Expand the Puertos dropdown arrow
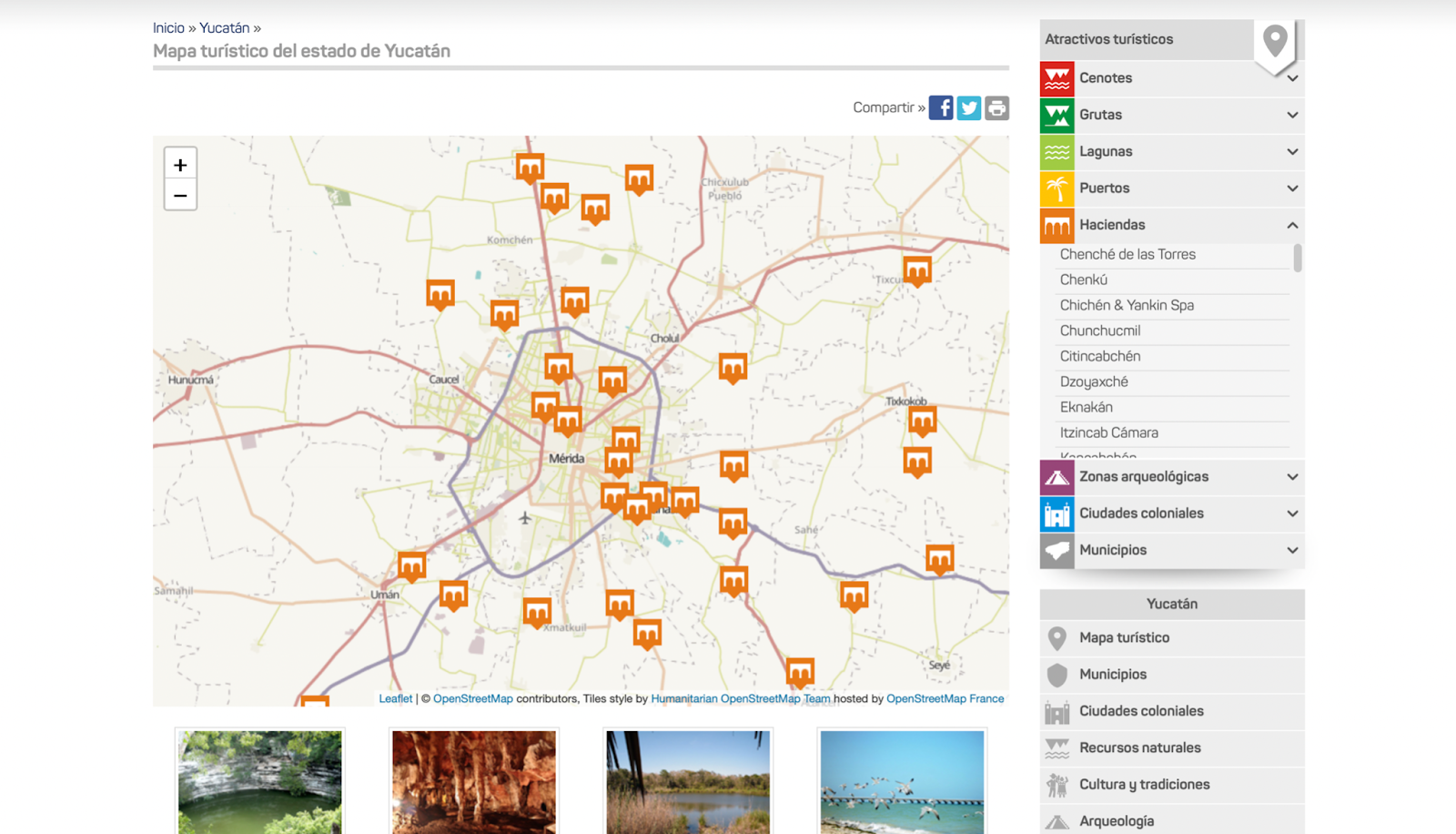 point(1292,188)
